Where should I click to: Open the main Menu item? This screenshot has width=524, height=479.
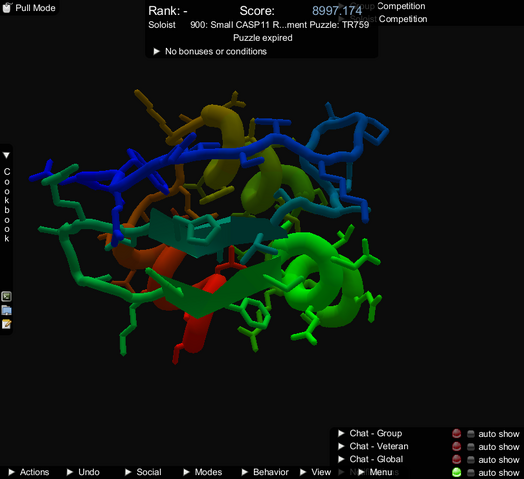(375, 472)
